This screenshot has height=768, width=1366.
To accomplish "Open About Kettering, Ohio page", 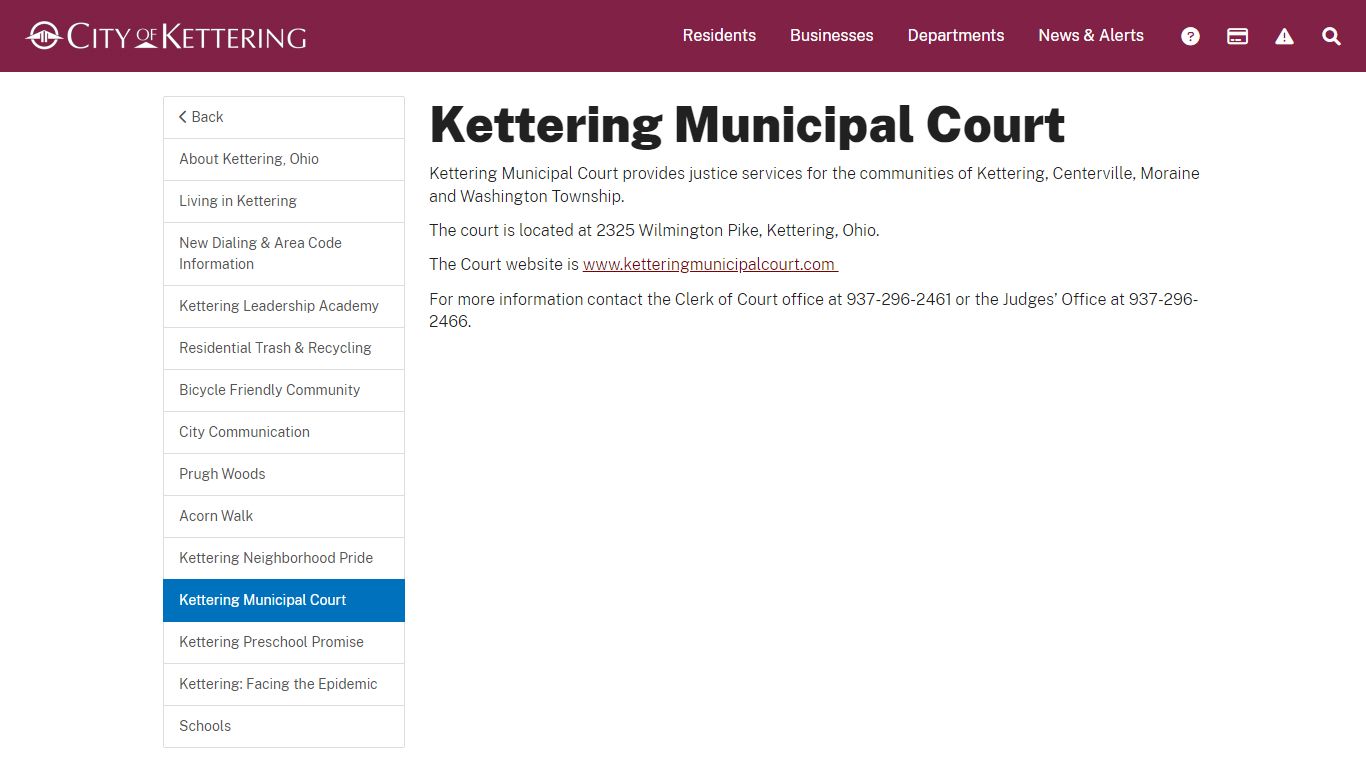I will click(284, 159).
